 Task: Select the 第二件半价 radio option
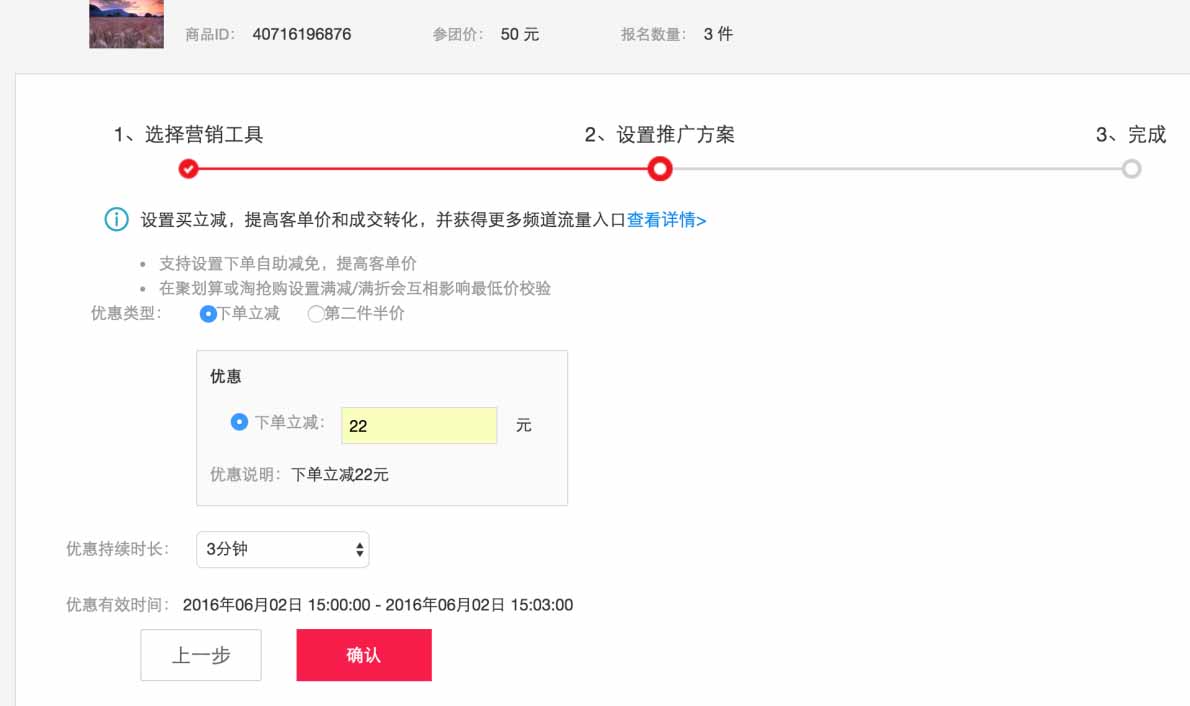[316, 314]
